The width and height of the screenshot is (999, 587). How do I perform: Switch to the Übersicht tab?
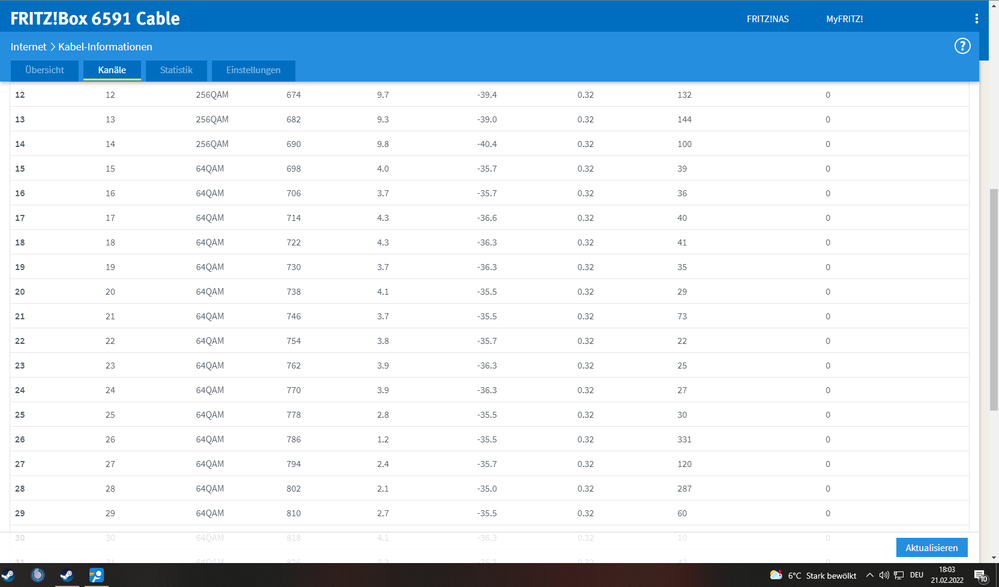(x=45, y=70)
